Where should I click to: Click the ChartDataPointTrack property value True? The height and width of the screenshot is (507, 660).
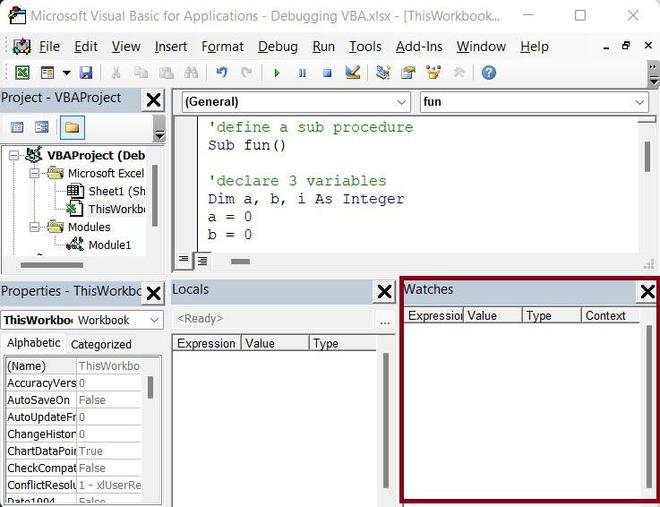point(109,451)
